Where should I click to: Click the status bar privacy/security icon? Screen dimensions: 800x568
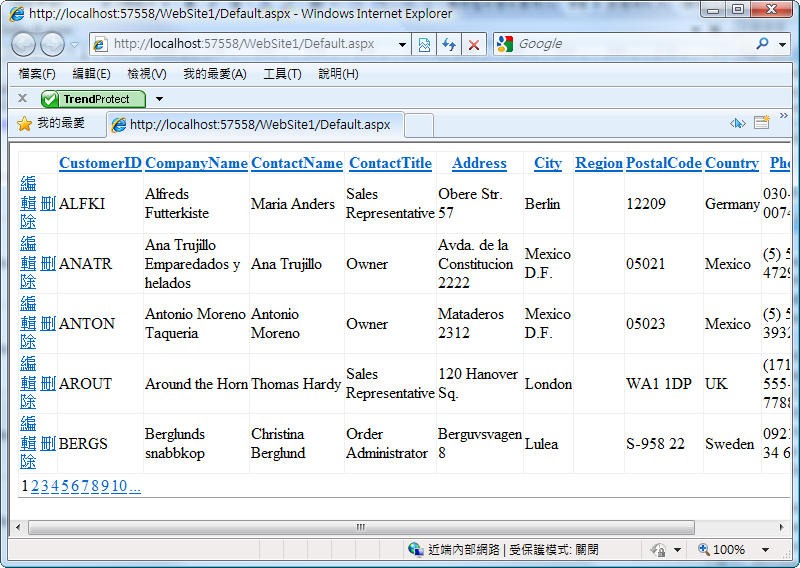click(658, 550)
